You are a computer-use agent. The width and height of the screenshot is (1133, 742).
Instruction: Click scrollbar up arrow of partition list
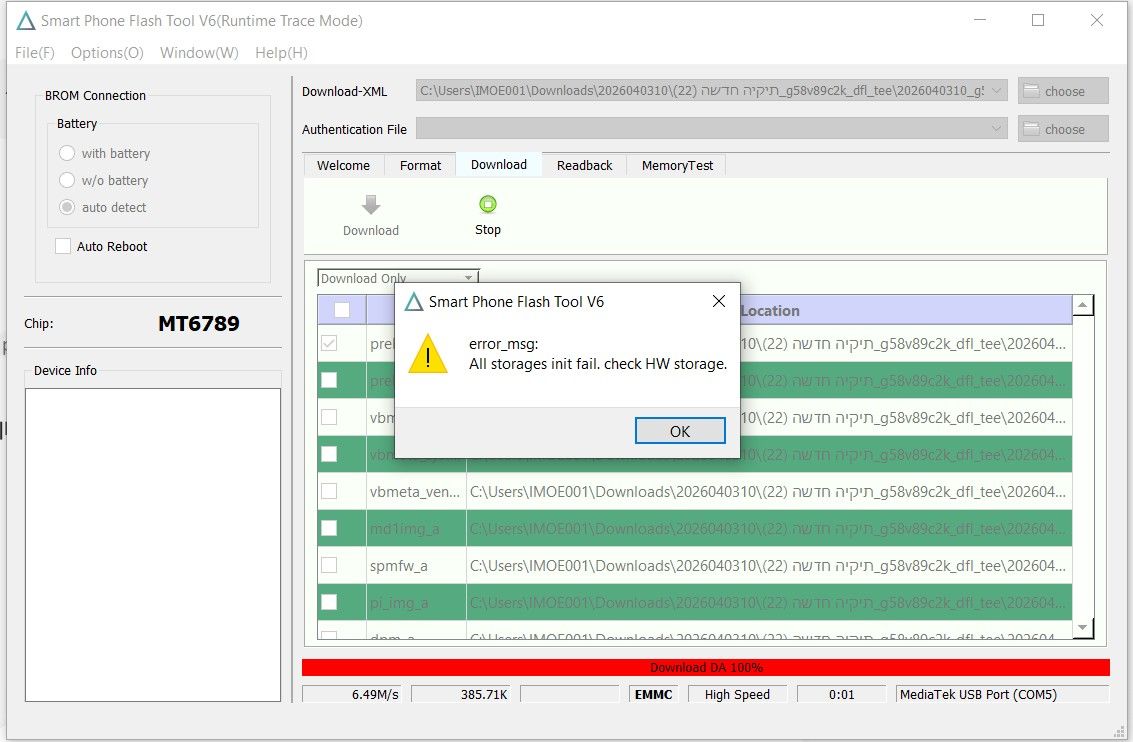click(x=1082, y=305)
